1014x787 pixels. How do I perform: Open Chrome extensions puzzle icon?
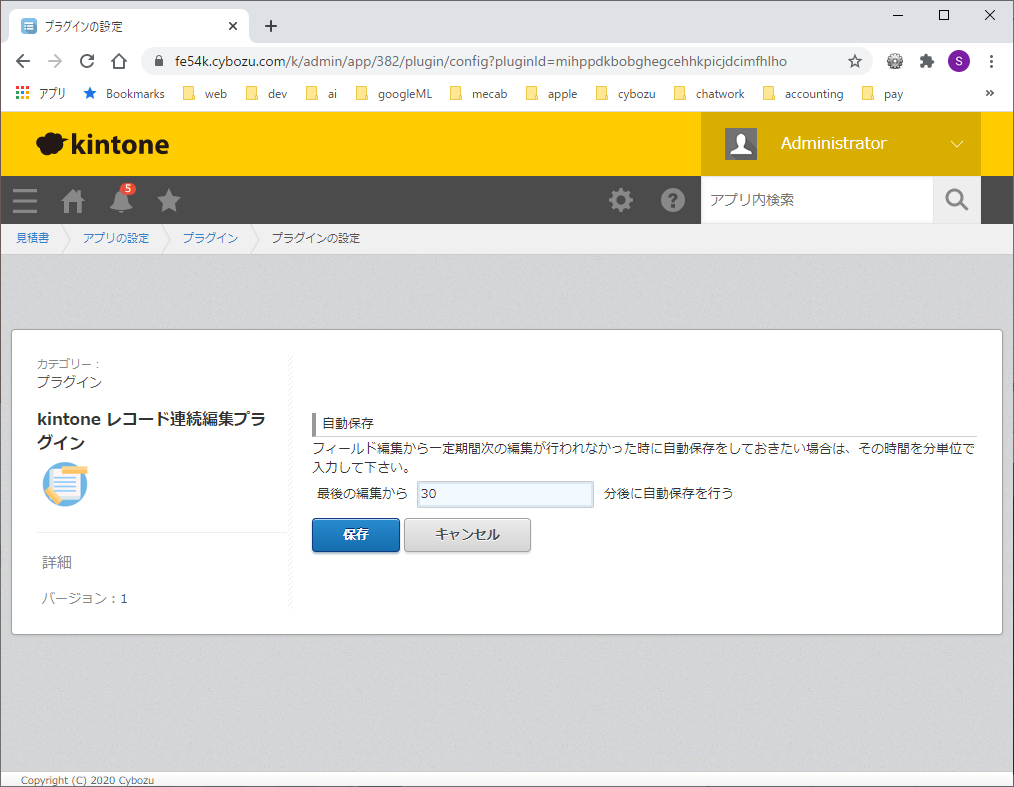(927, 61)
